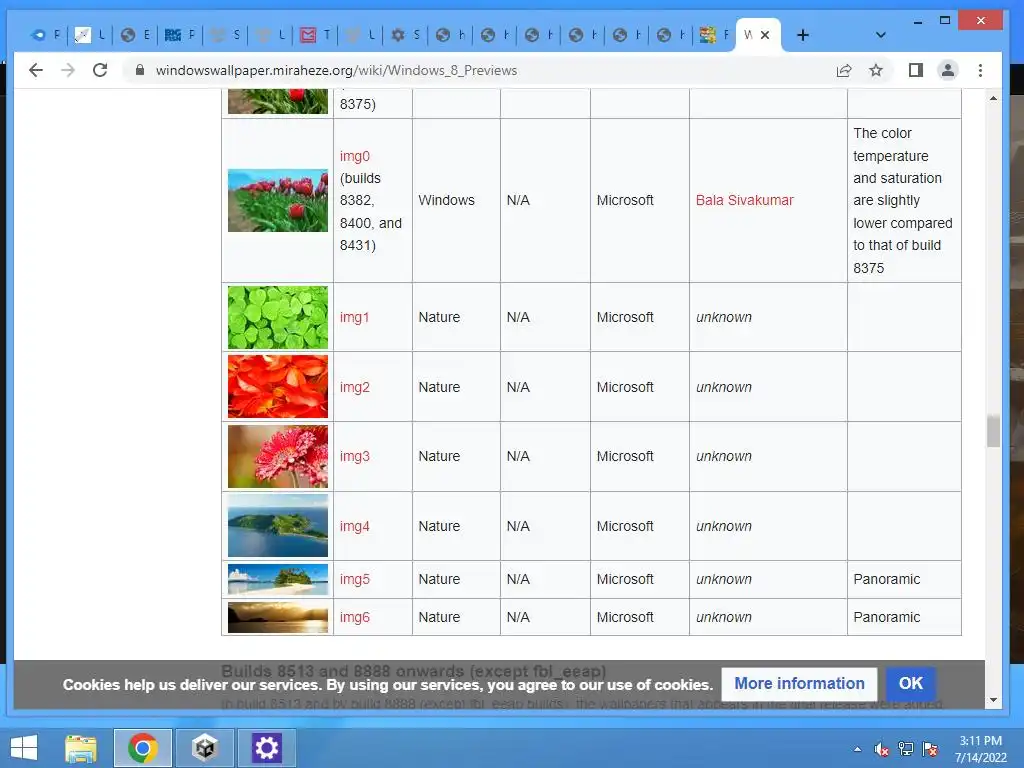The image size is (1024, 768).
Task: Click the muted volume tray icon
Action: tap(882, 749)
